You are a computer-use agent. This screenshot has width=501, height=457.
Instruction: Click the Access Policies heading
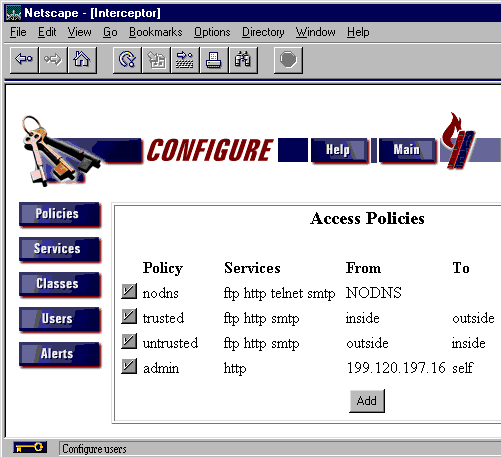coord(367,219)
